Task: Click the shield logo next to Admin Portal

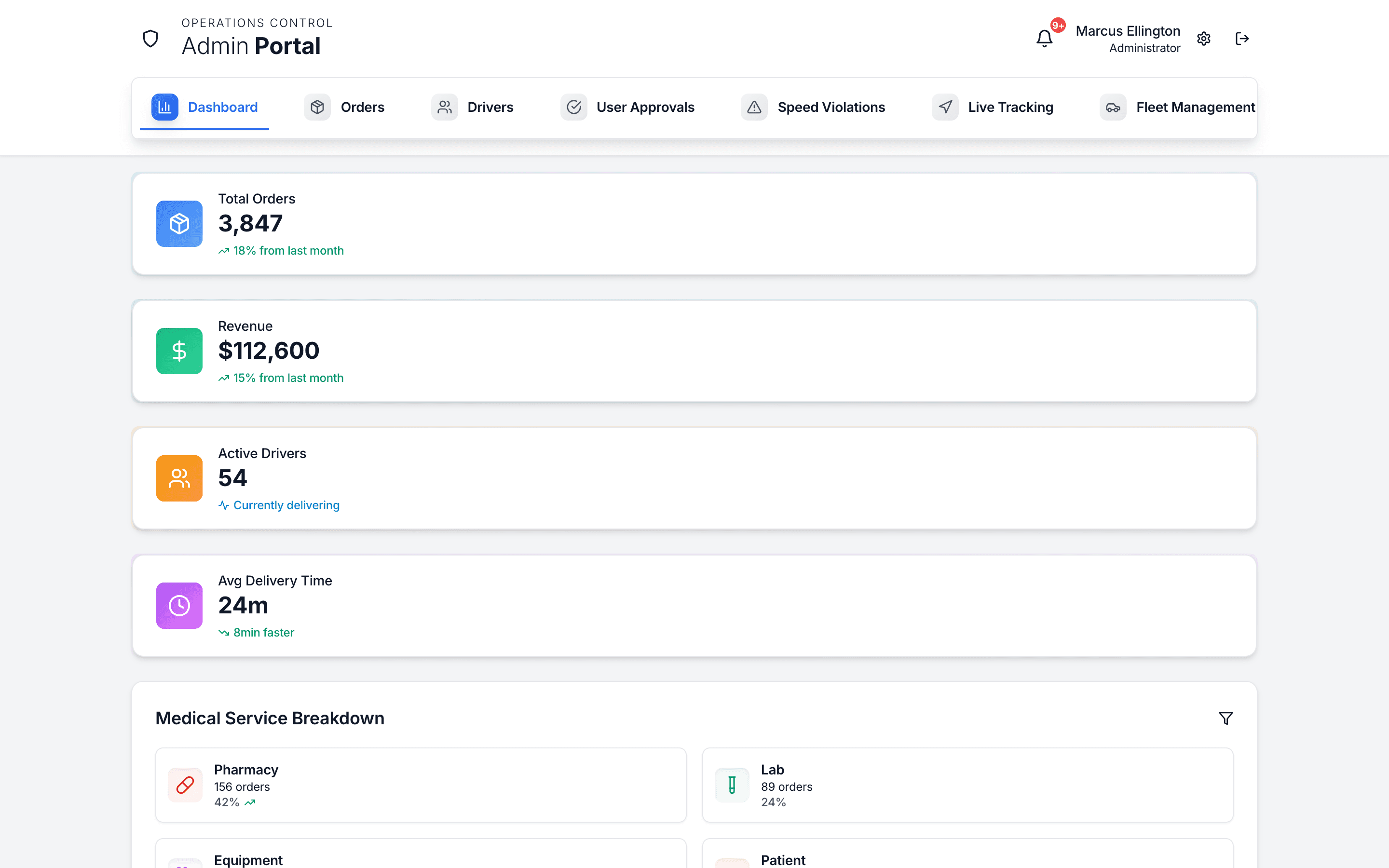Action: (x=150, y=38)
